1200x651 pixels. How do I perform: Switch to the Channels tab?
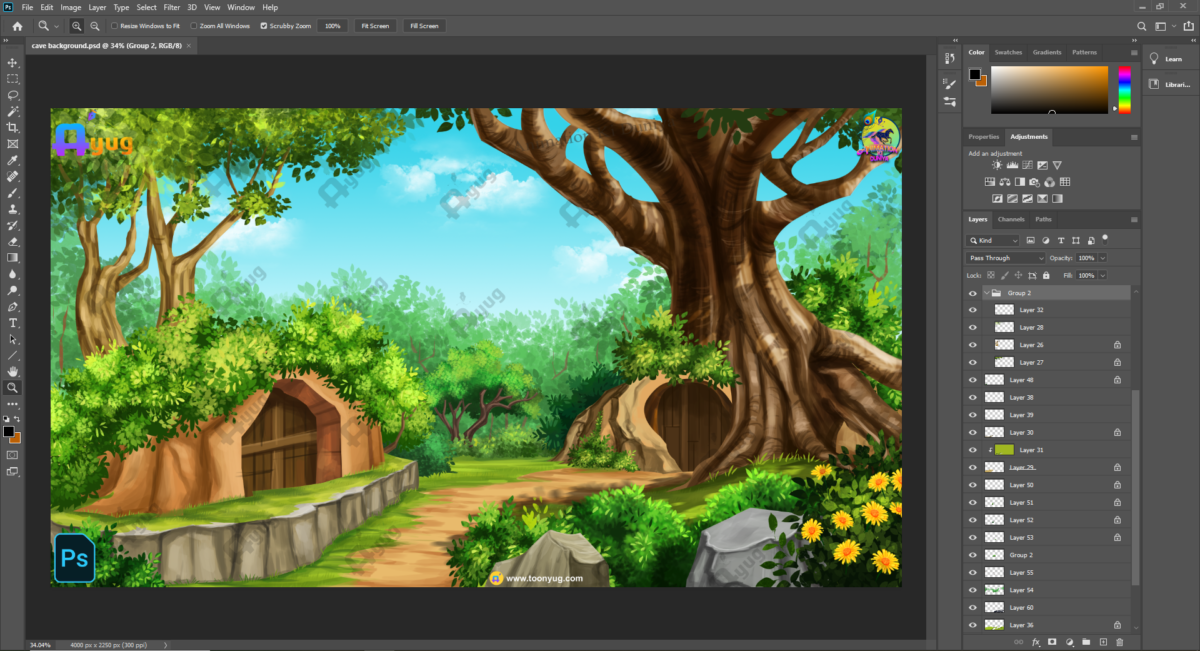tap(1011, 219)
